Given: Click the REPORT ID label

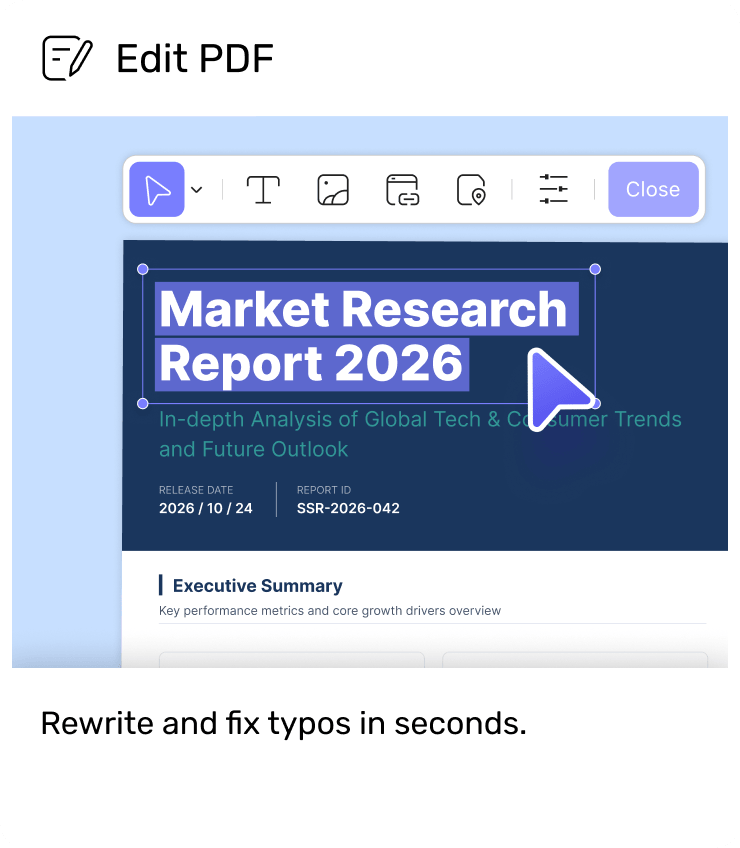Looking at the screenshot, I should coord(324,490).
